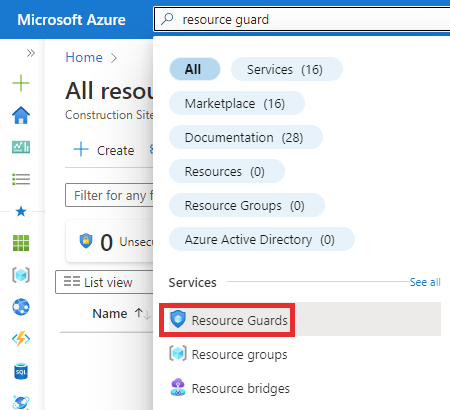This screenshot has width=450, height=410.
Task: Click the Name column sort arrows
Action: click(143, 314)
